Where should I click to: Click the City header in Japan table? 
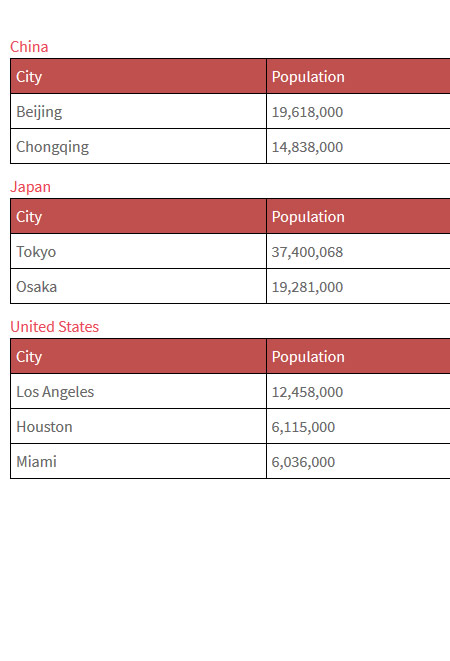point(138,216)
